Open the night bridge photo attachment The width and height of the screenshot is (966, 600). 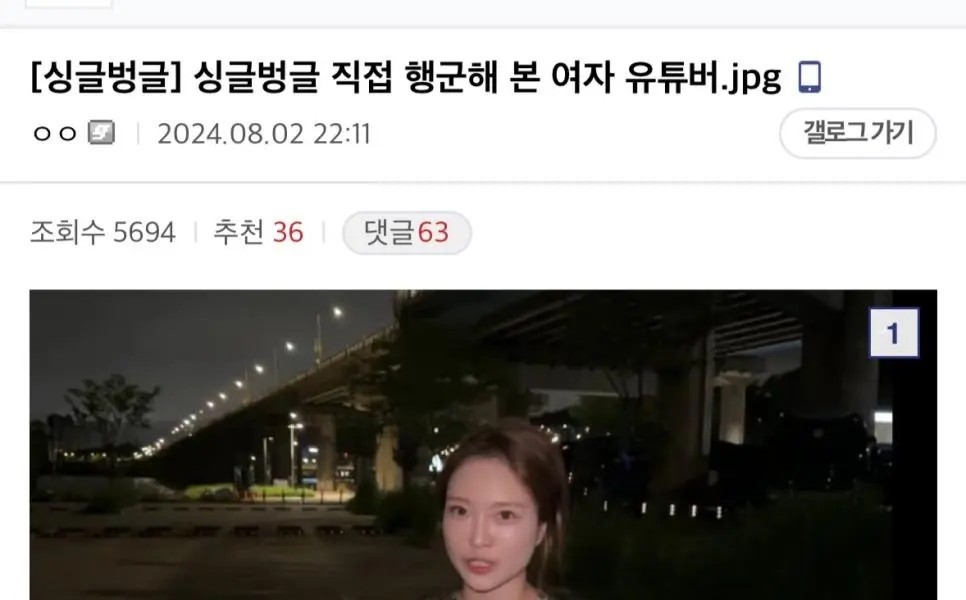[x=483, y=445]
